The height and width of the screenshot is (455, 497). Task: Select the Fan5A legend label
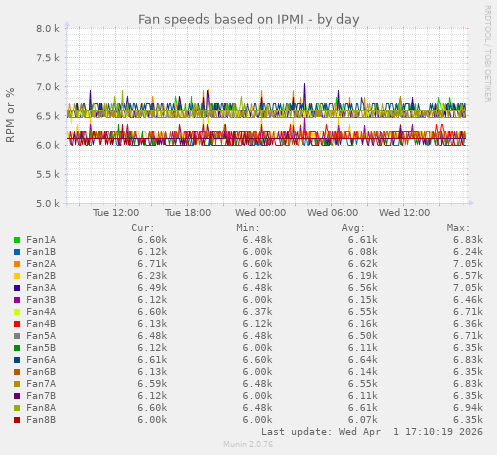point(41,336)
